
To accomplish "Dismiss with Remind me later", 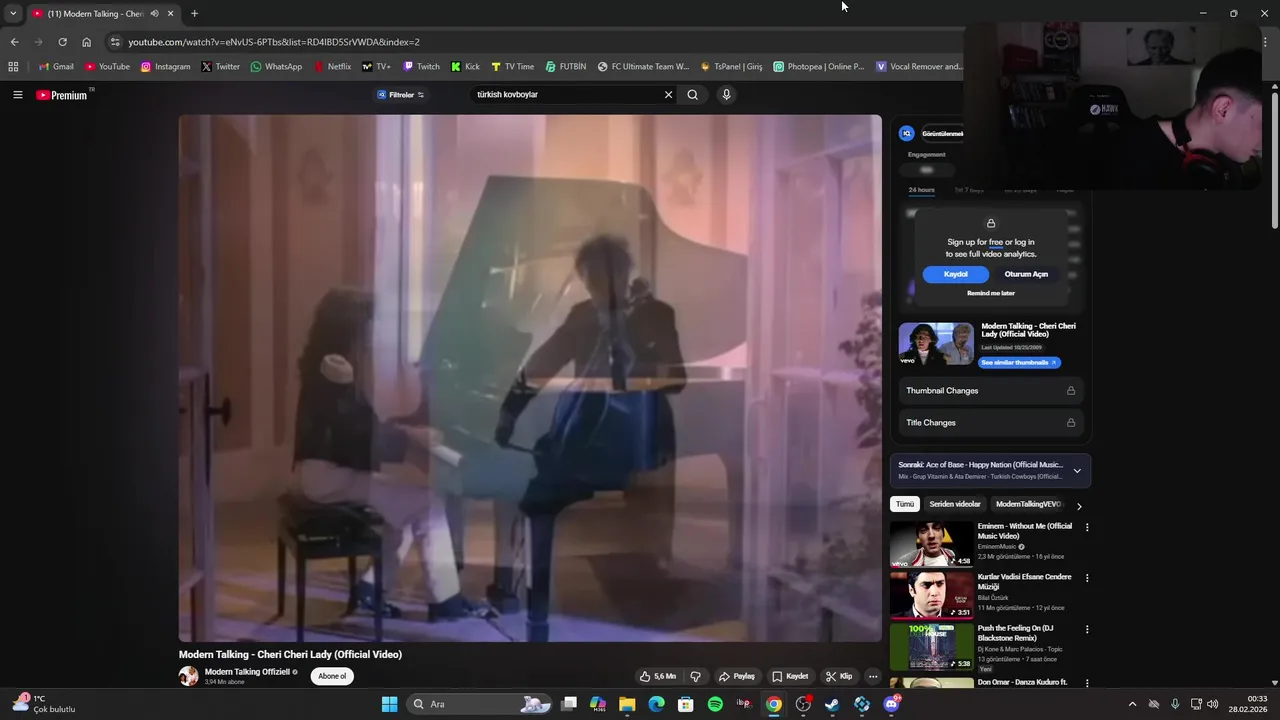I will point(991,294).
